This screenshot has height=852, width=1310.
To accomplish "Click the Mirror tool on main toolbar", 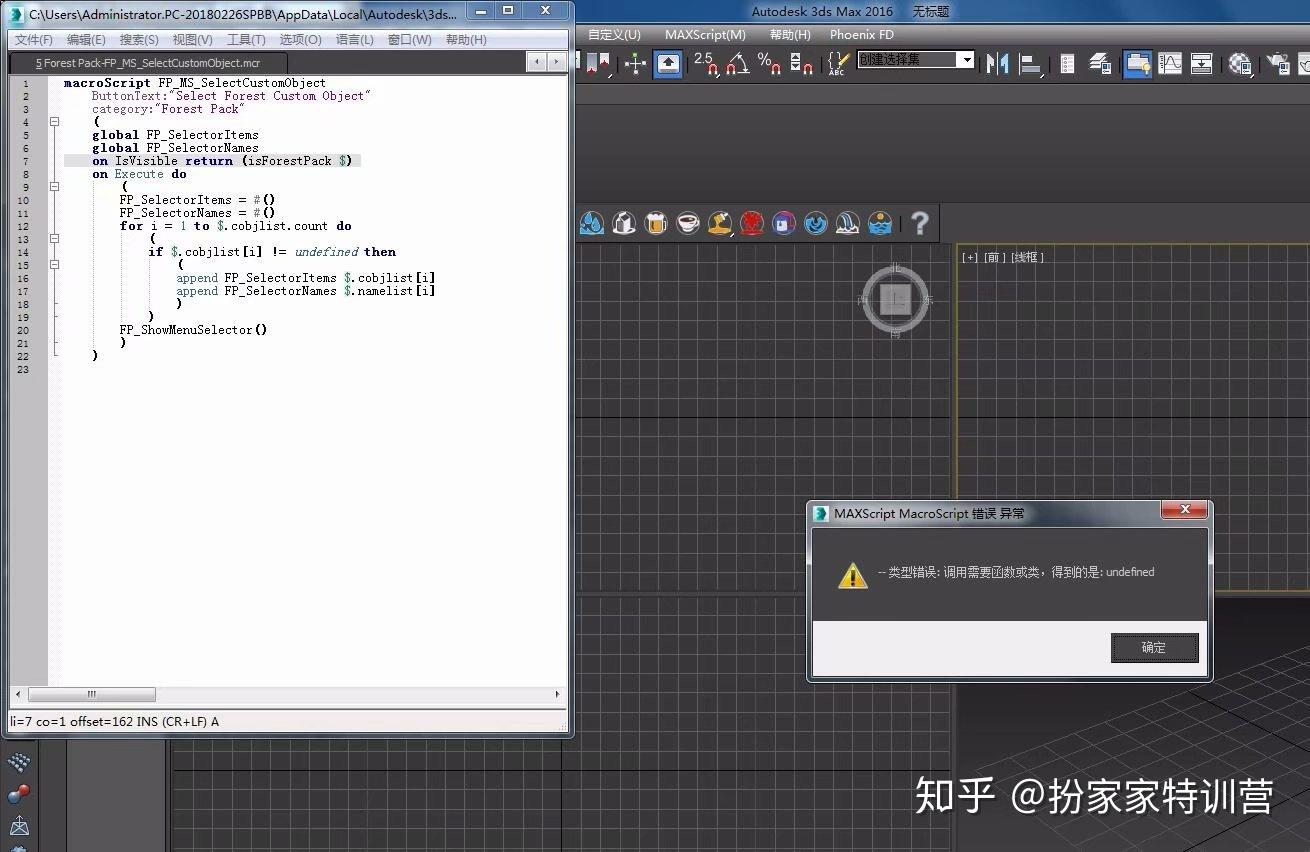I will [x=996, y=63].
